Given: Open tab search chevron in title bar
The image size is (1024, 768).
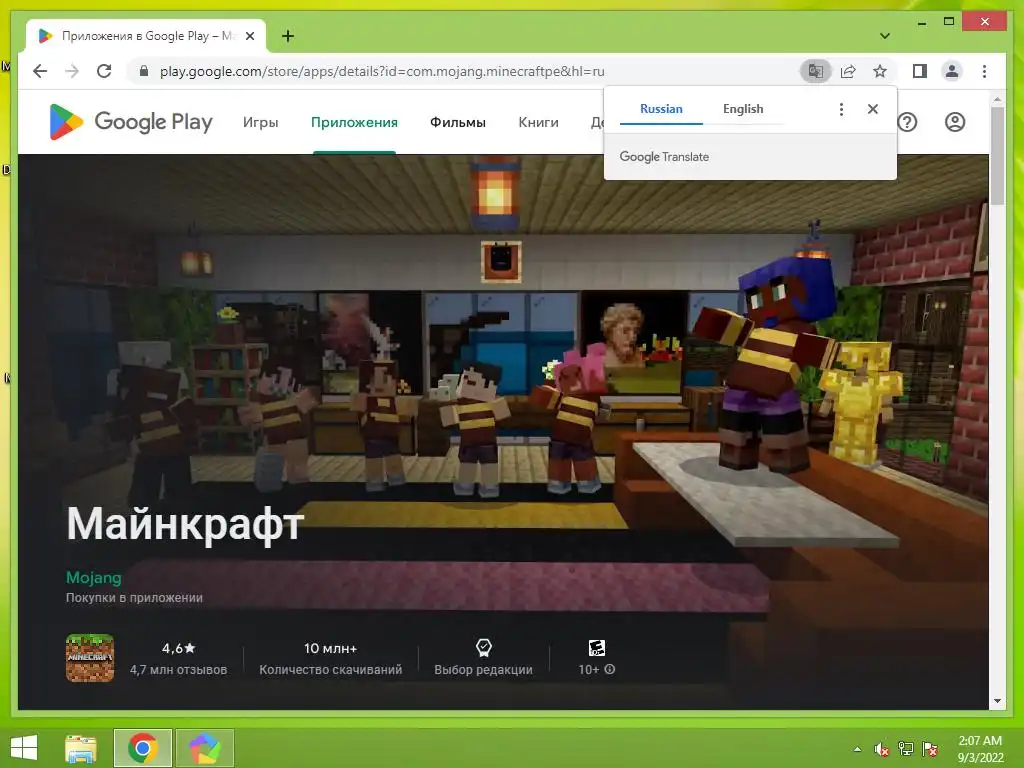Looking at the screenshot, I should [884, 36].
